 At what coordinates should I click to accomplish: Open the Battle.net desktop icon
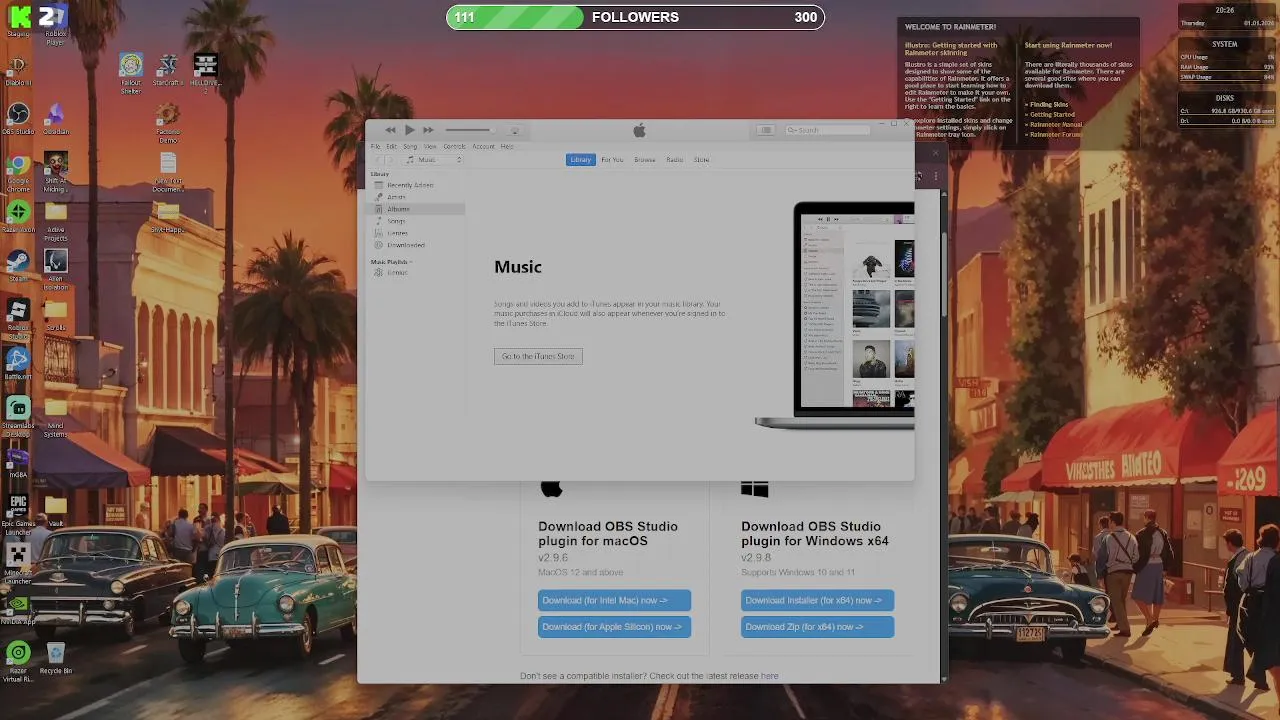[x=18, y=363]
